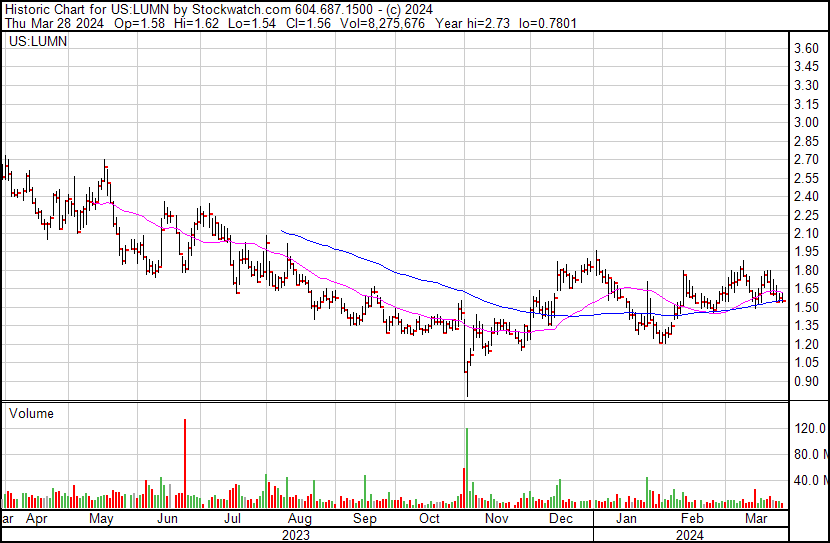Viewport: 830px width, 543px height.
Task: Click the 2023 year label
Action: (x=296, y=535)
